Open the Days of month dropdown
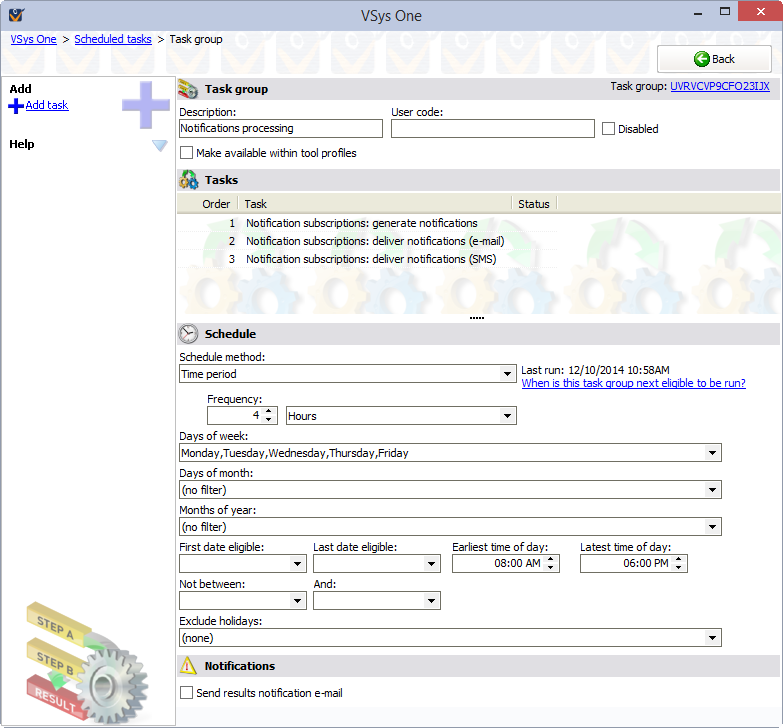Screen dimensions: 783x728 [712, 490]
